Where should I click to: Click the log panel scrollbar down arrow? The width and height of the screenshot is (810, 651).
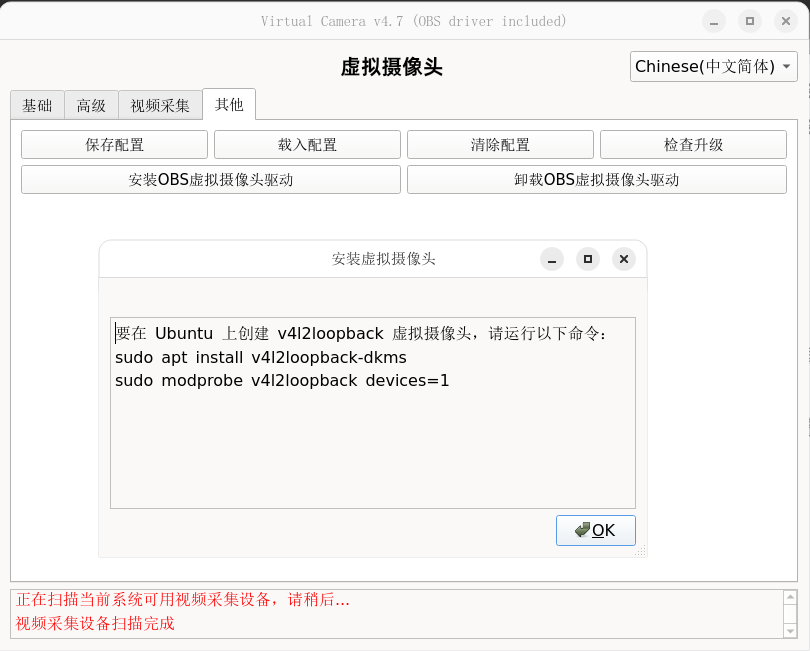790,630
